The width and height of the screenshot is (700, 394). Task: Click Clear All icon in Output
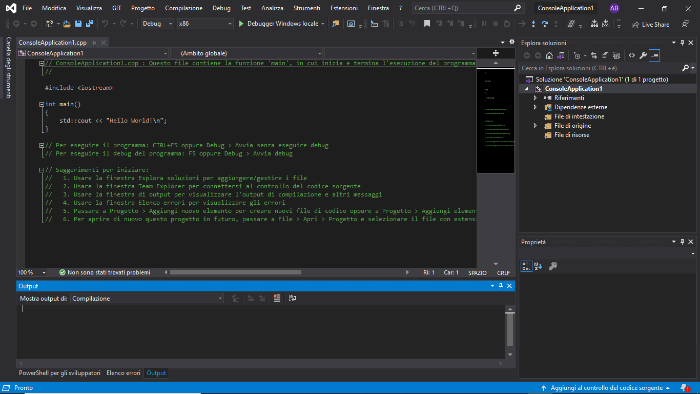pos(277,298)
